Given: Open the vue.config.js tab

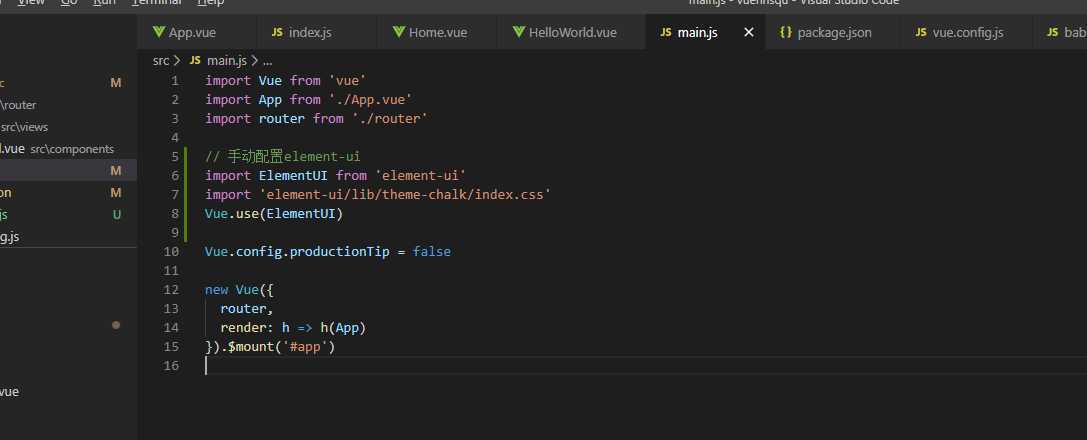Looking at the screenshot, I should pos(968,32).
